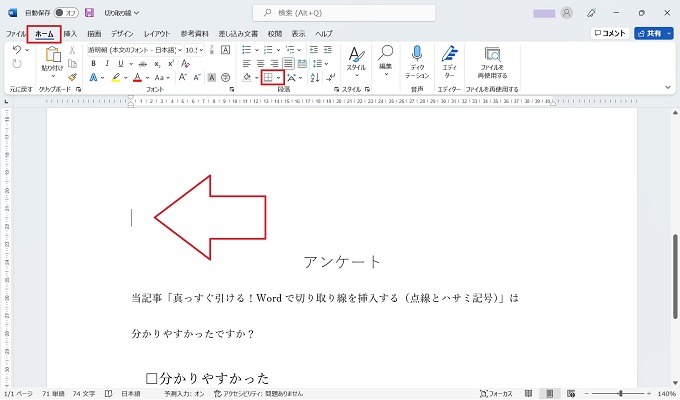Open the numbered list dropdown arrow
The width and height of the screenshot is (680, 400).
pos(278,50)
